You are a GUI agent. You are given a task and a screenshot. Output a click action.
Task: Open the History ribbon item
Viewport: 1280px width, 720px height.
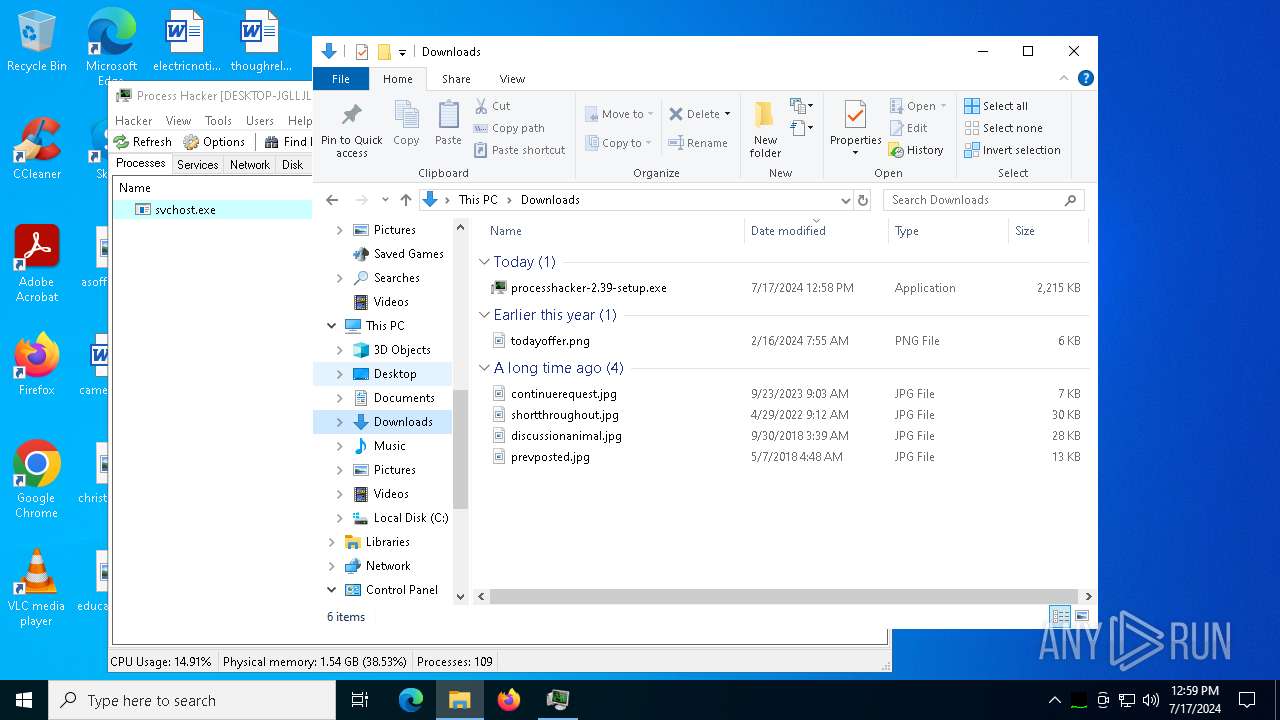click(x=916, y=150)
